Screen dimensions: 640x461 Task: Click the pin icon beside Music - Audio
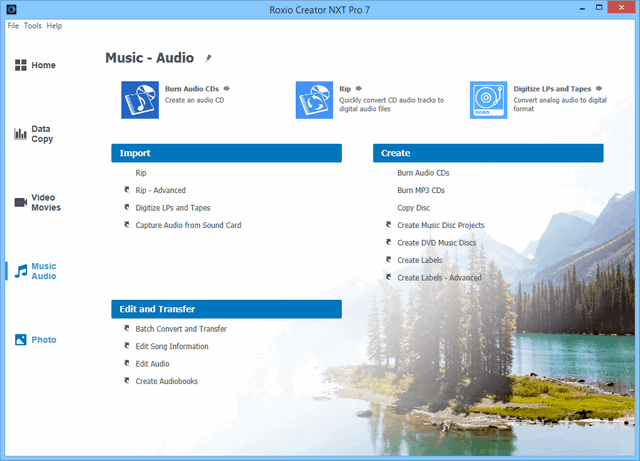208,58
